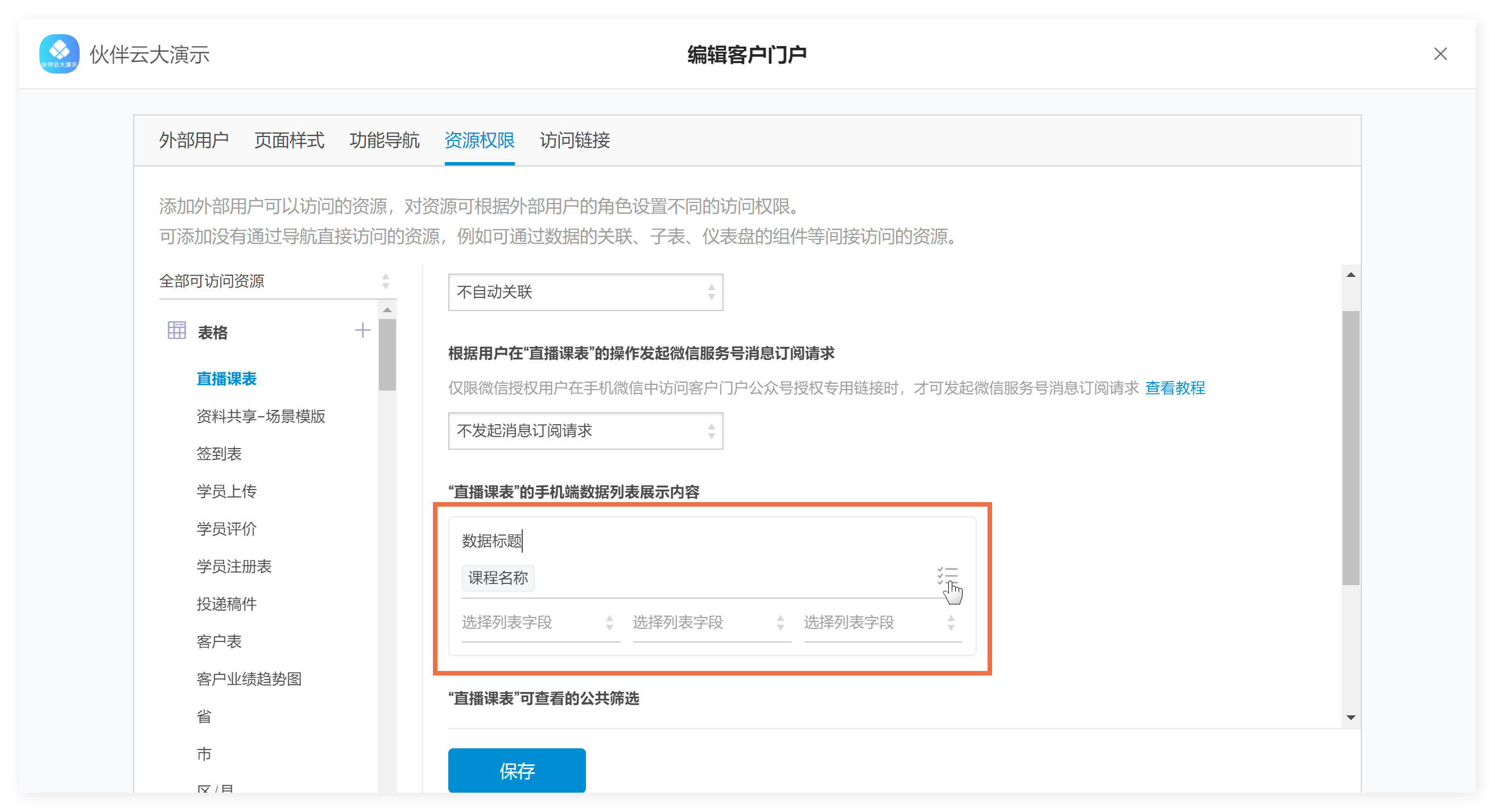Viewport: 1495px width, 812px height.
Task: Select 市 in the resource list
Action: pyautogui.click(x=204, y=755)
